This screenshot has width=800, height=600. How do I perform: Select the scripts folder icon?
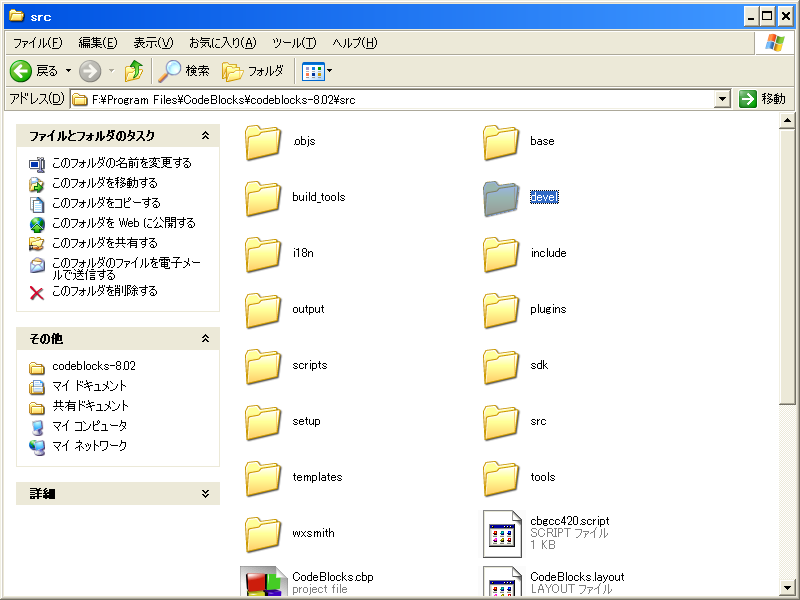(263, 366)
